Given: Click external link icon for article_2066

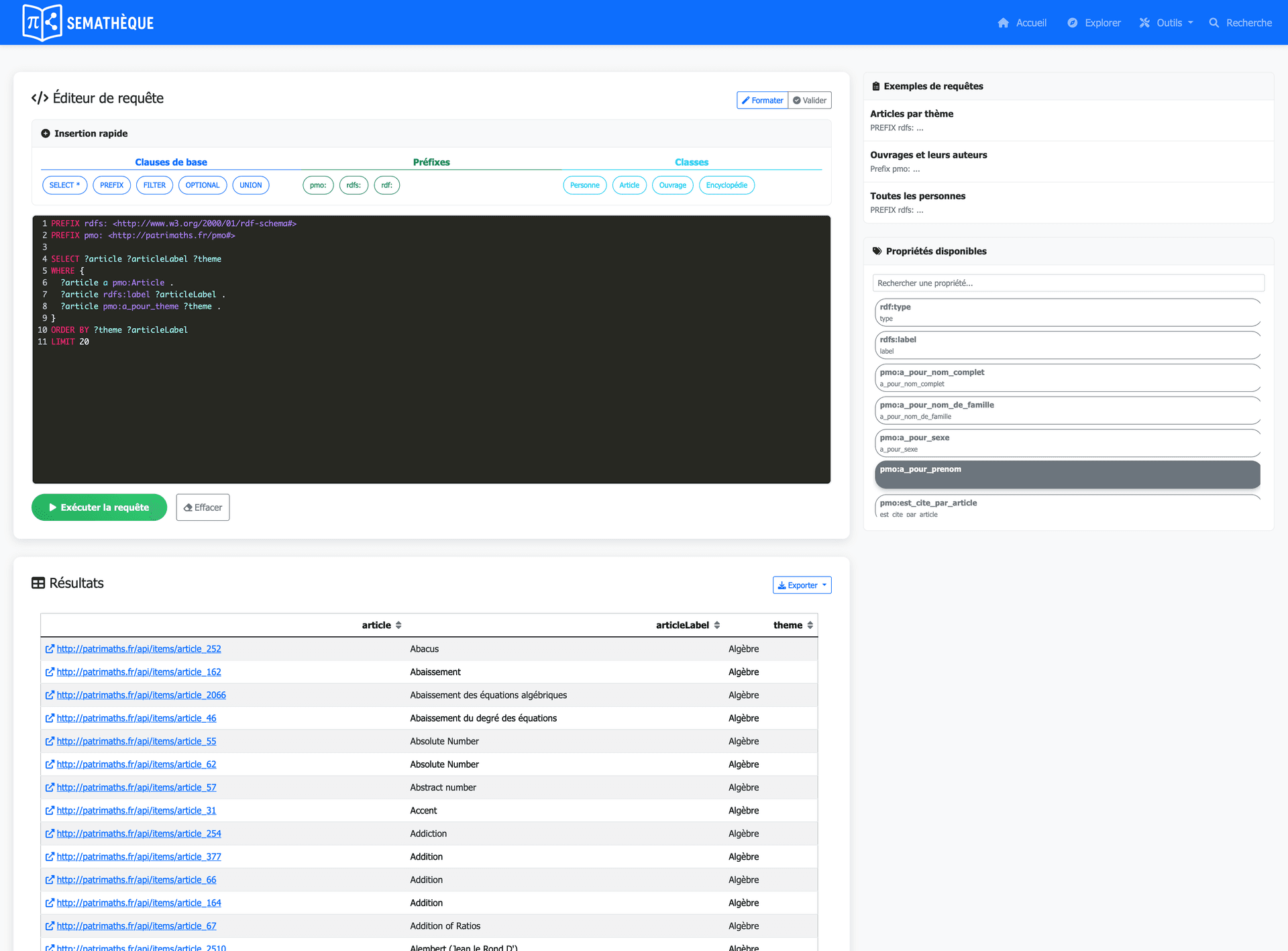Looking at the screenshot, I should click(50, 695).
